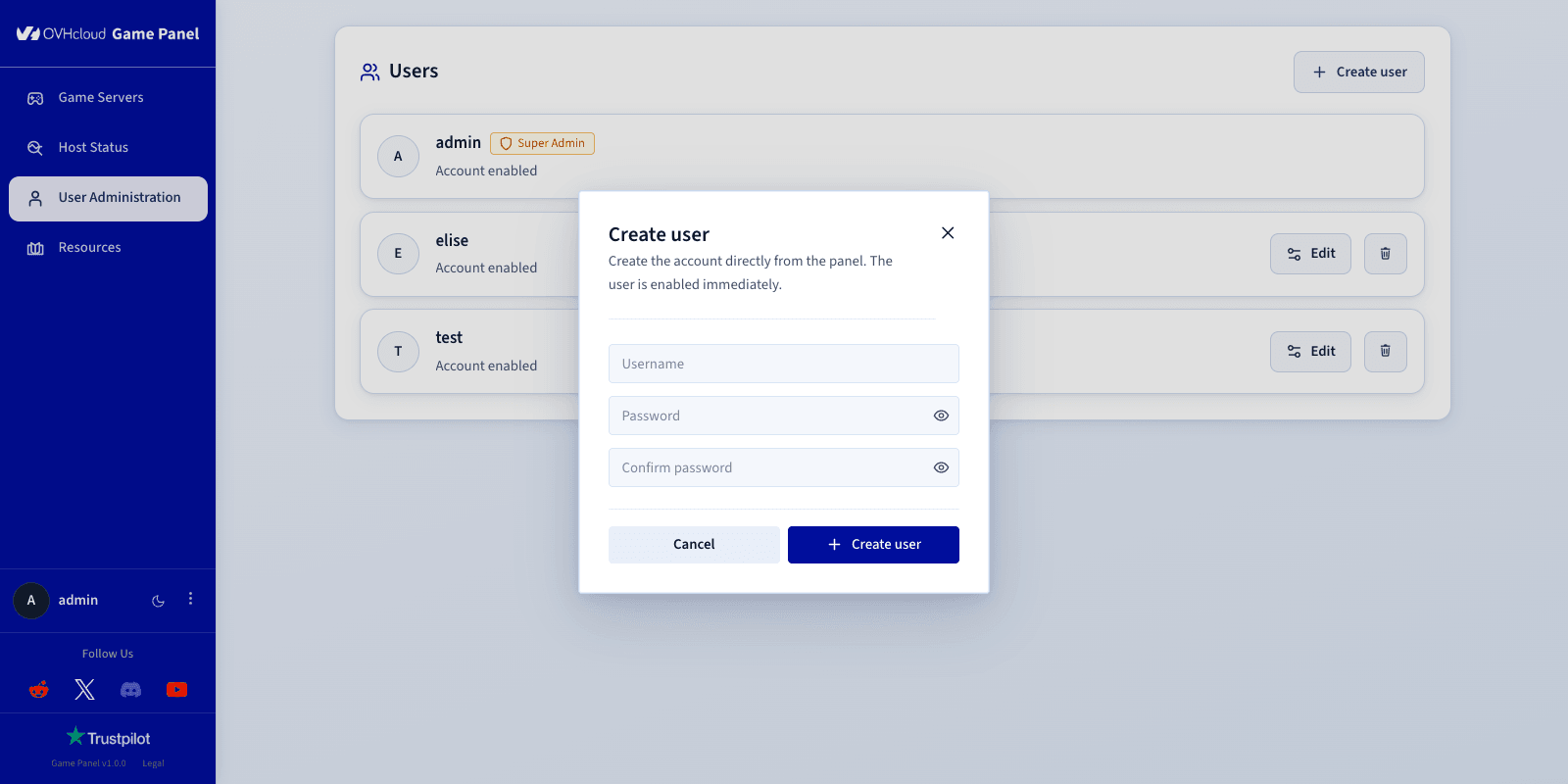Open the Legal link in footer

pos(153,763)
